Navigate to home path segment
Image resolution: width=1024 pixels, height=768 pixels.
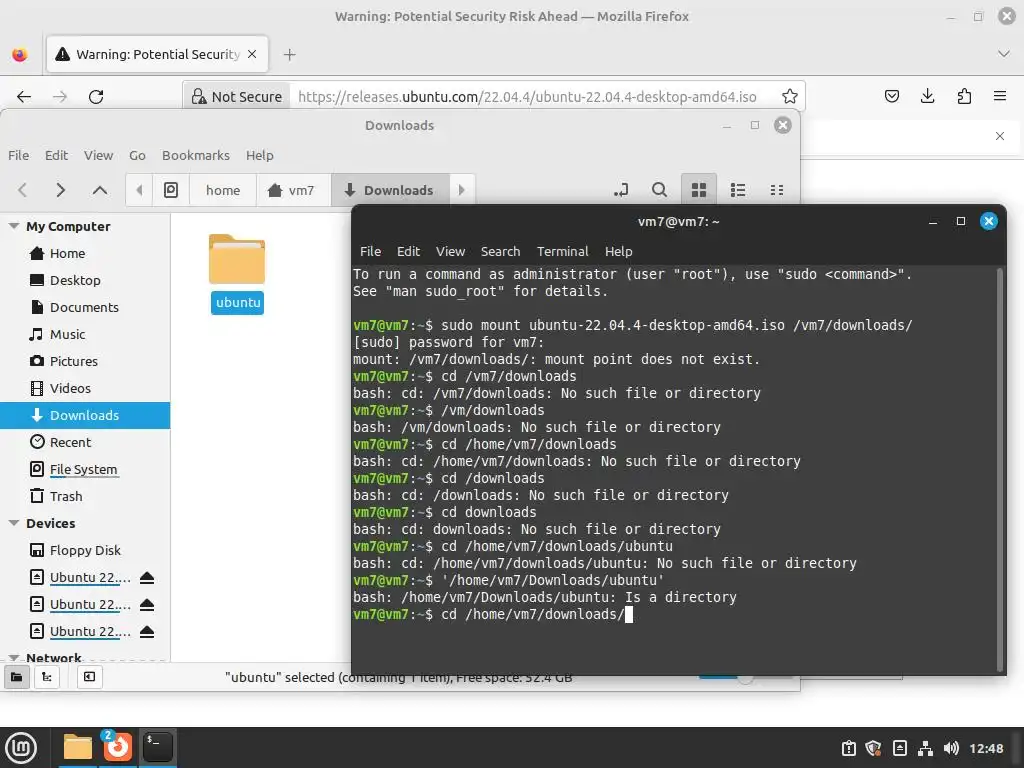[223, 190]
